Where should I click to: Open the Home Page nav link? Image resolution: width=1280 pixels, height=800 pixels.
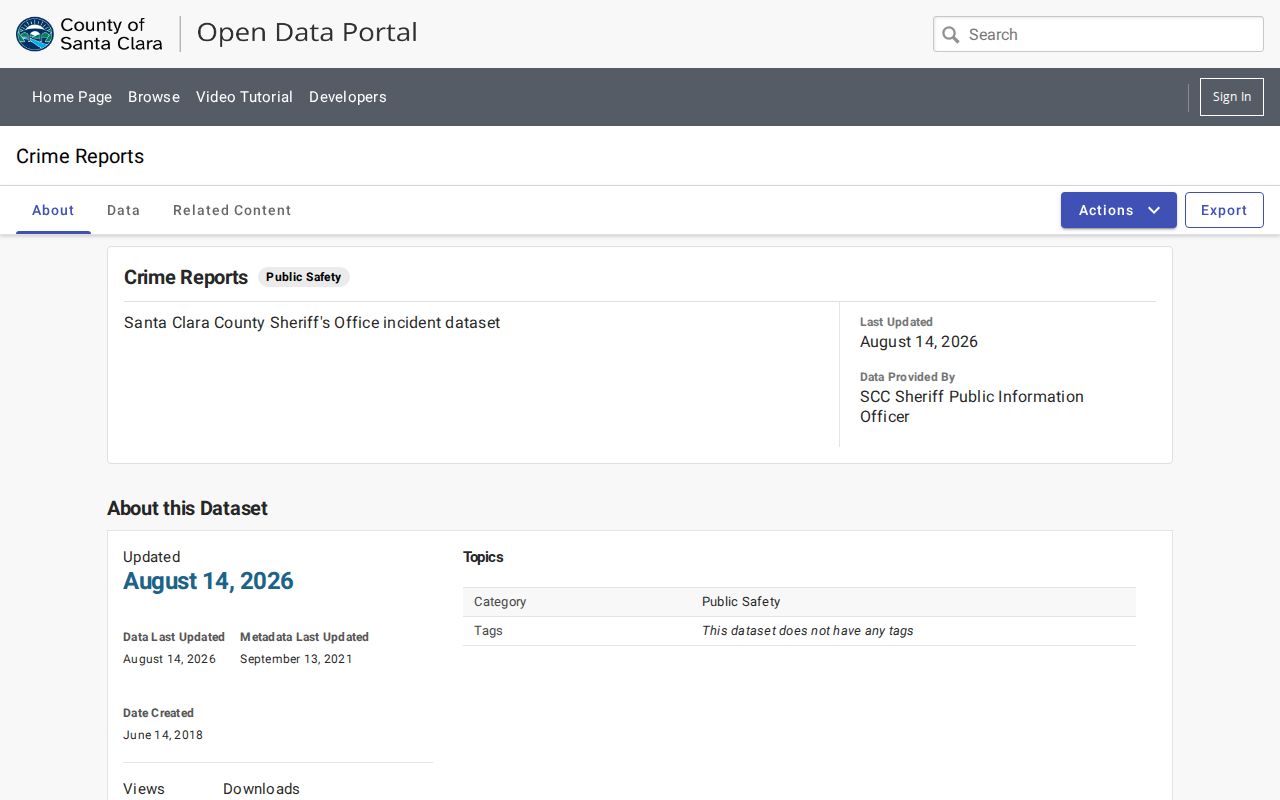(x=72, y=97)
